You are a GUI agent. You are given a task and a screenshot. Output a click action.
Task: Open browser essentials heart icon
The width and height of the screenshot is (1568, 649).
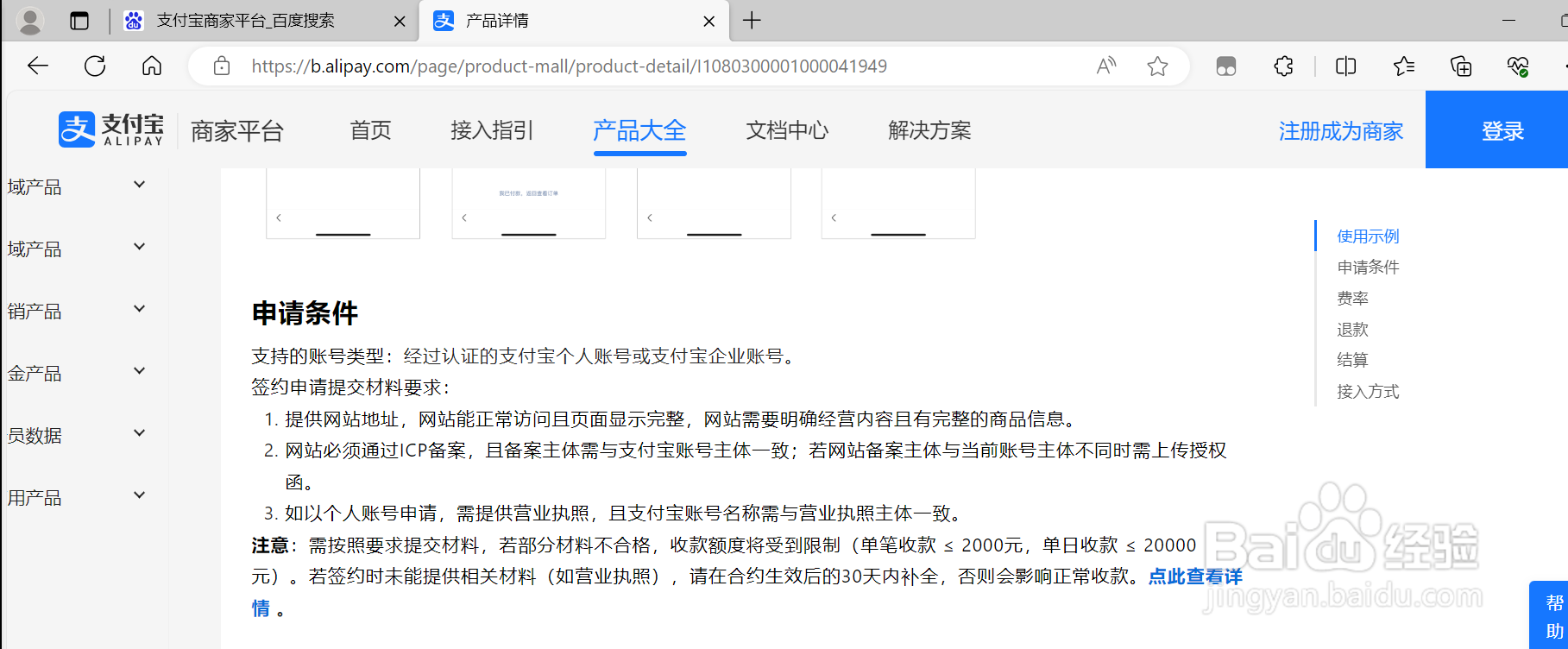pyautogui.click(x=1518, y=66)
